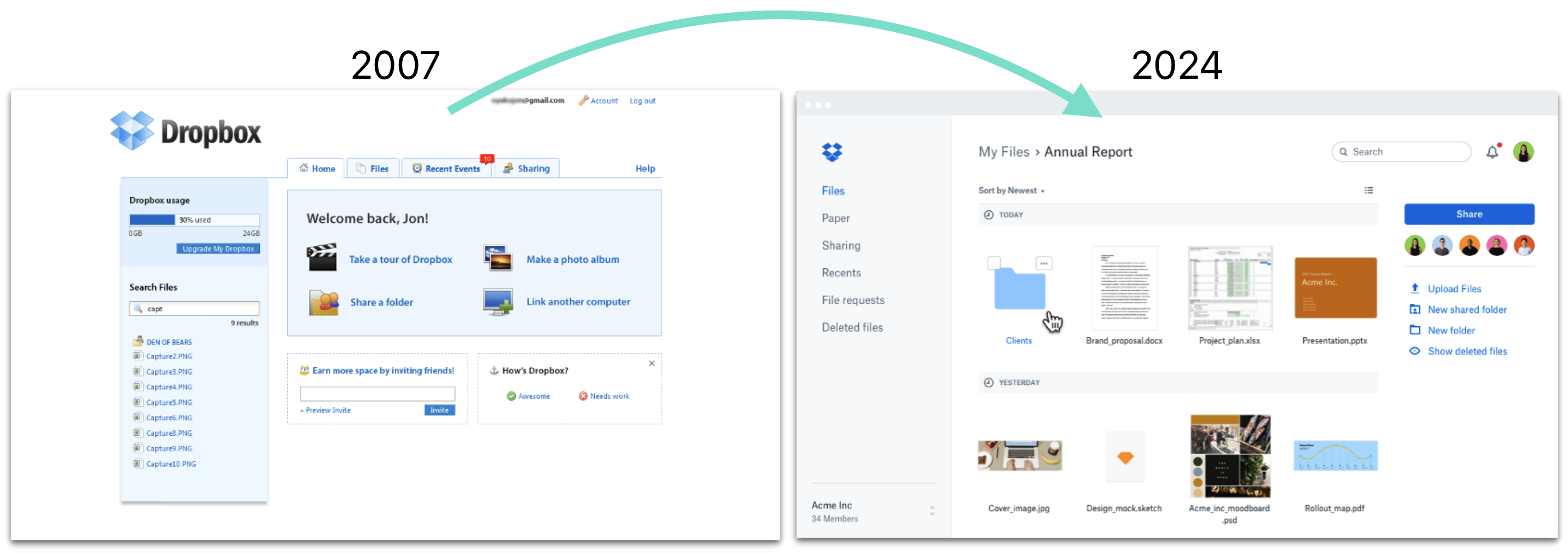Open the Files tab in 2007 window
Image resolution: width=1568 pixels, height=554 pixels.
[373, 169]
